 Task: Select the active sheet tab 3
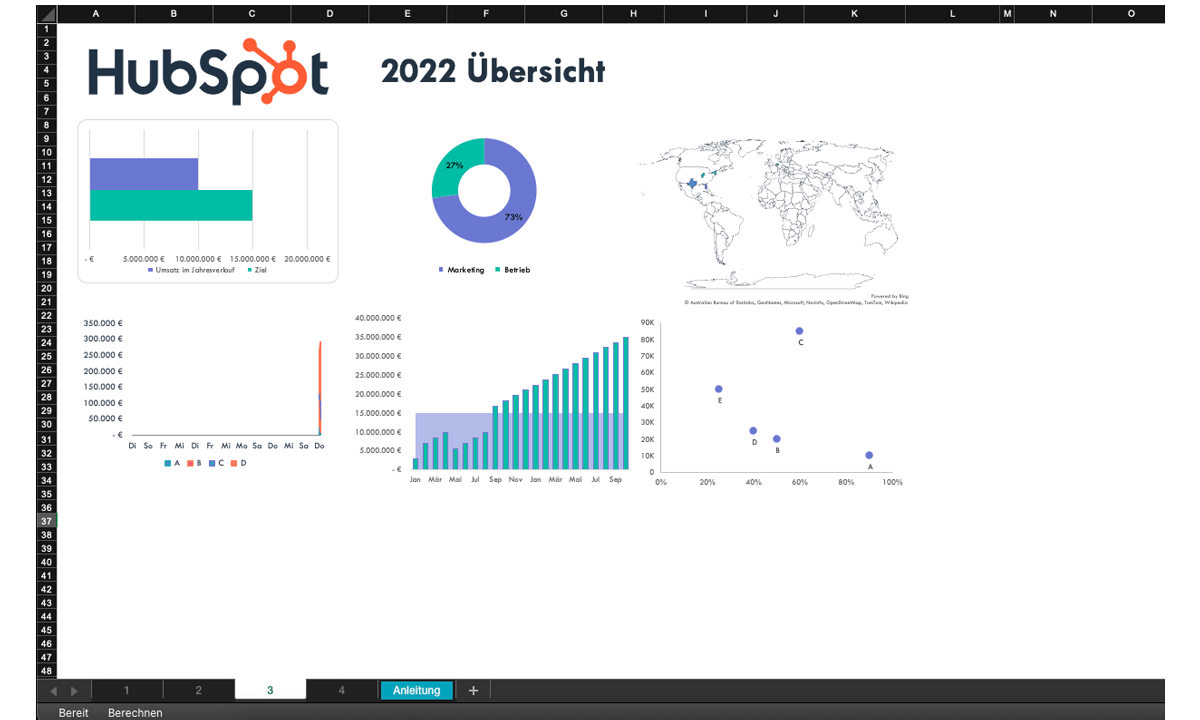(270, 690)
